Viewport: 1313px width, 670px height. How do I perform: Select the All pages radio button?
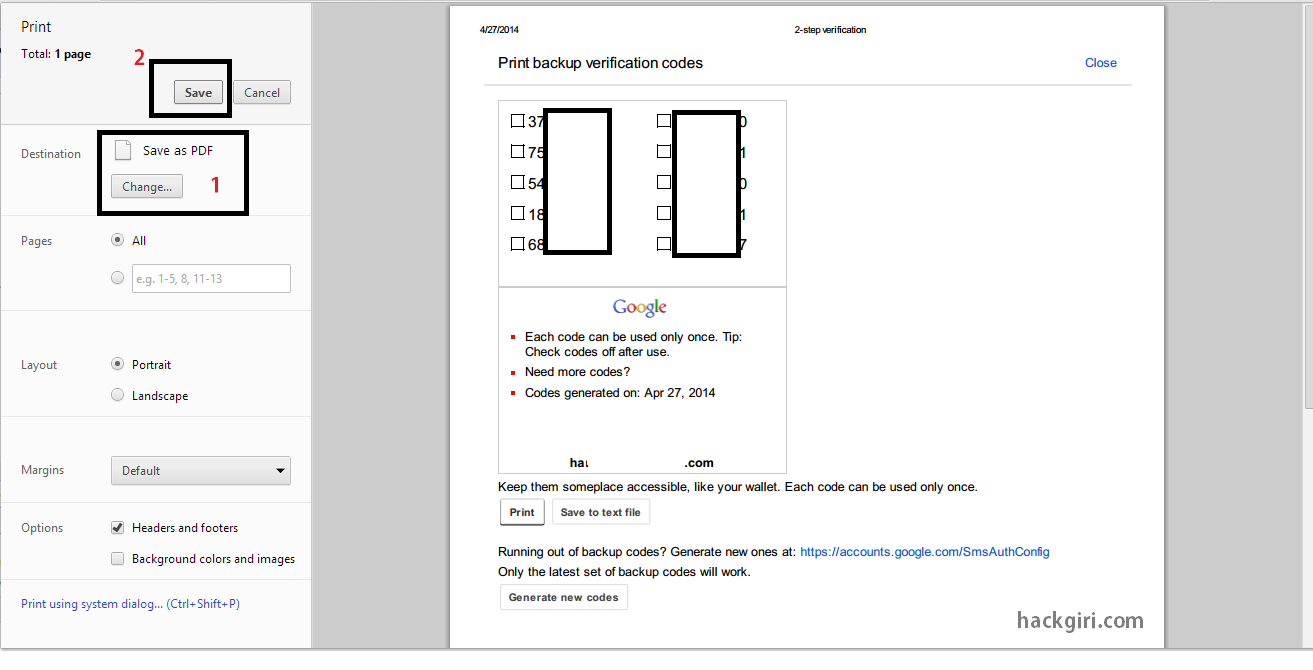point(118,240)
